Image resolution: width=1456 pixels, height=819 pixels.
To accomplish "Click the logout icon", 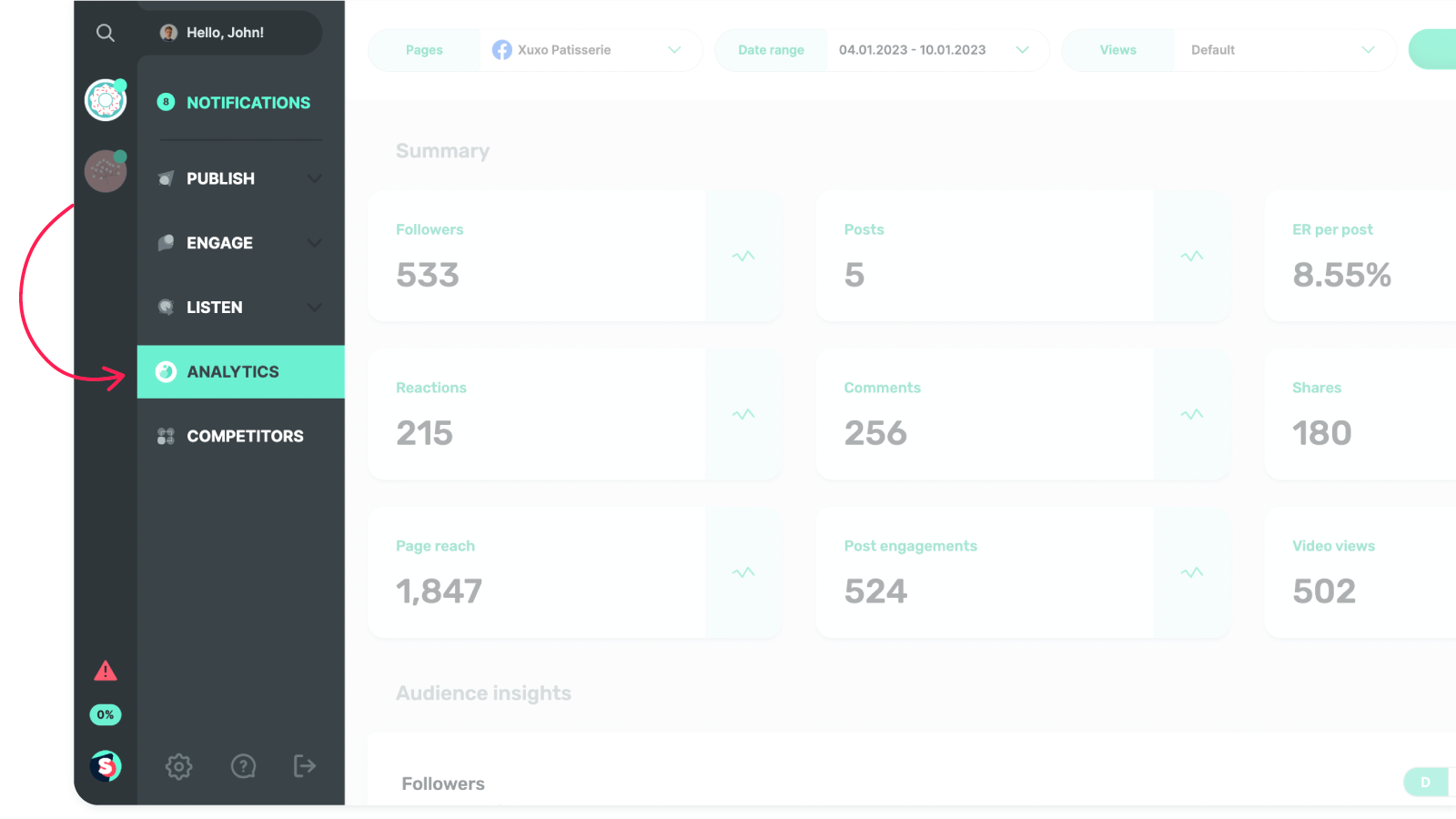I will point(305,766).
